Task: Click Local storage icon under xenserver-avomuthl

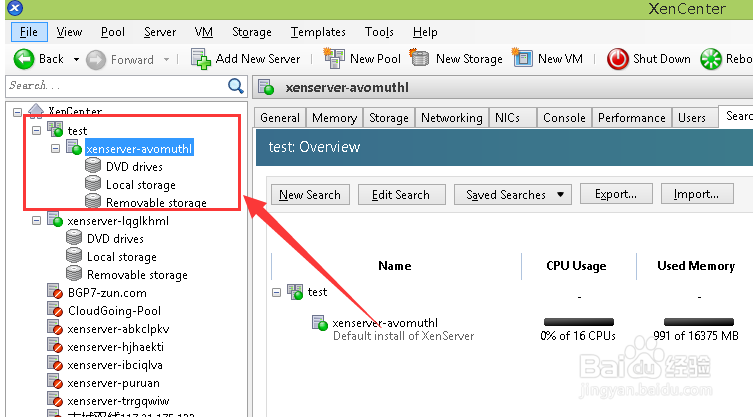Action: click(x=93, y=184)
